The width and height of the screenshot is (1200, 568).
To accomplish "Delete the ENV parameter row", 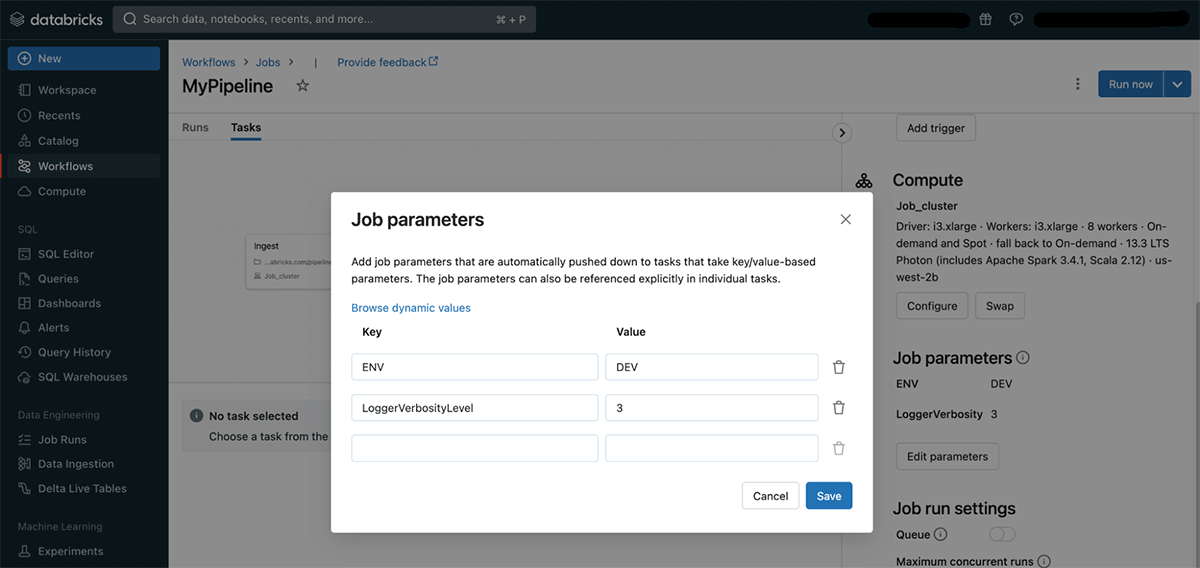I will coord(839,367).
